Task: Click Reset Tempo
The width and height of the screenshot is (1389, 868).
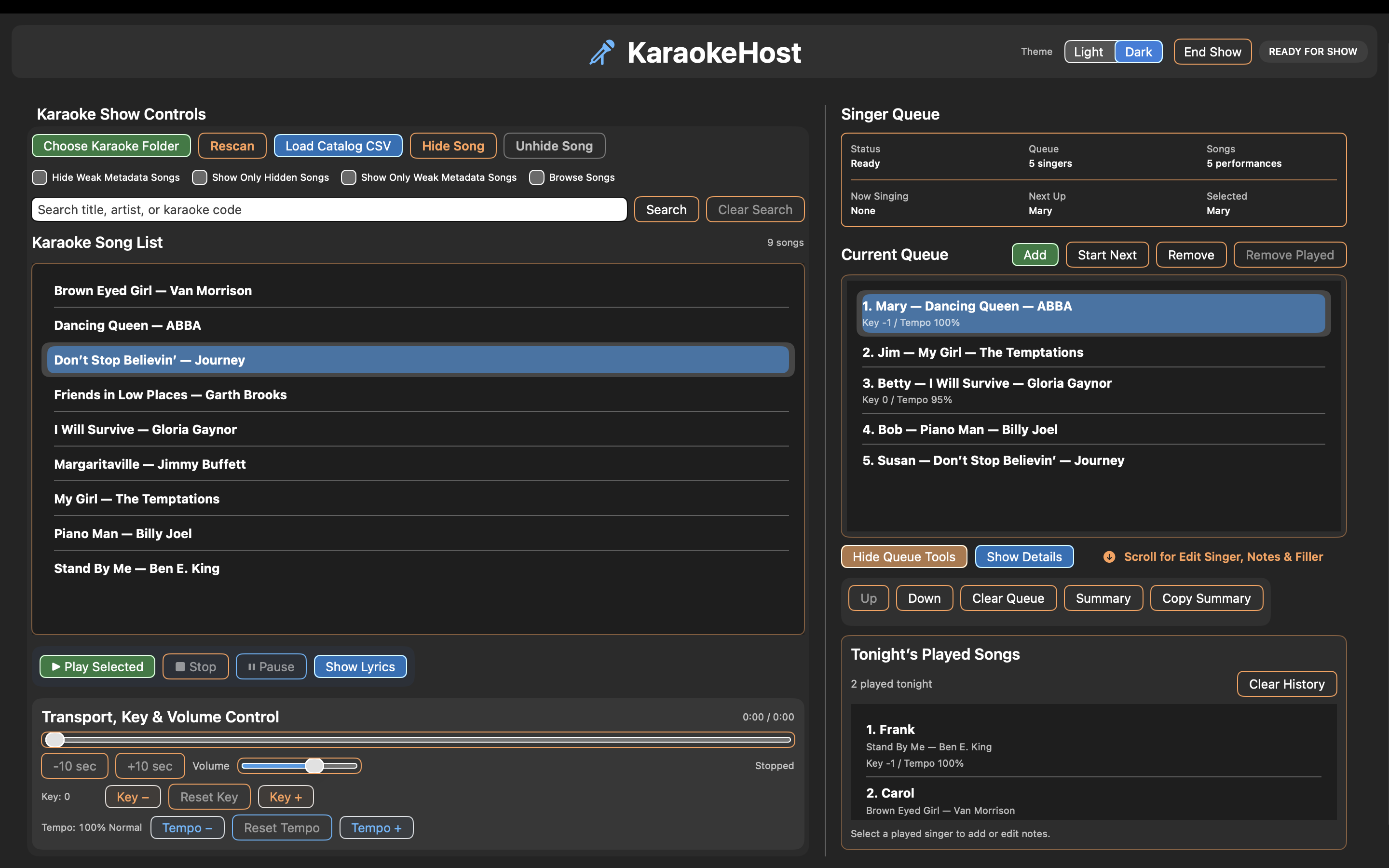Action: [x=282, y=828]
